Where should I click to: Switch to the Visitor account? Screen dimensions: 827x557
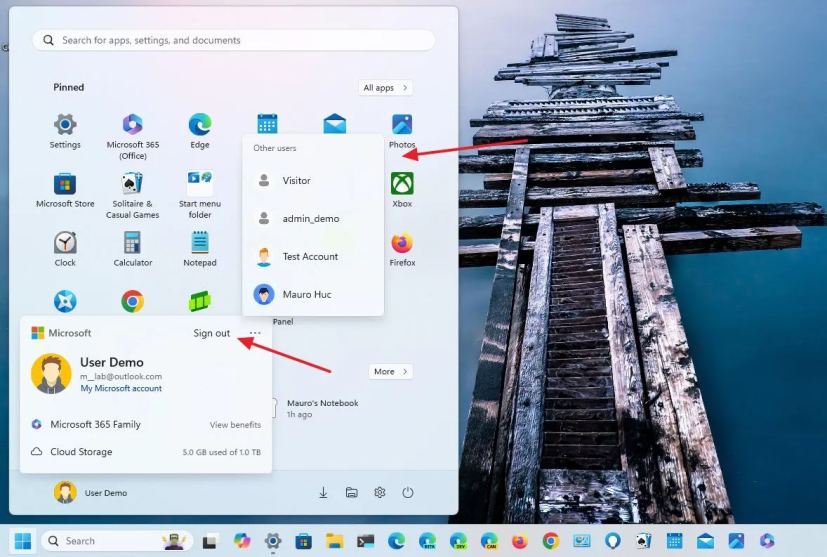point(313,180)
